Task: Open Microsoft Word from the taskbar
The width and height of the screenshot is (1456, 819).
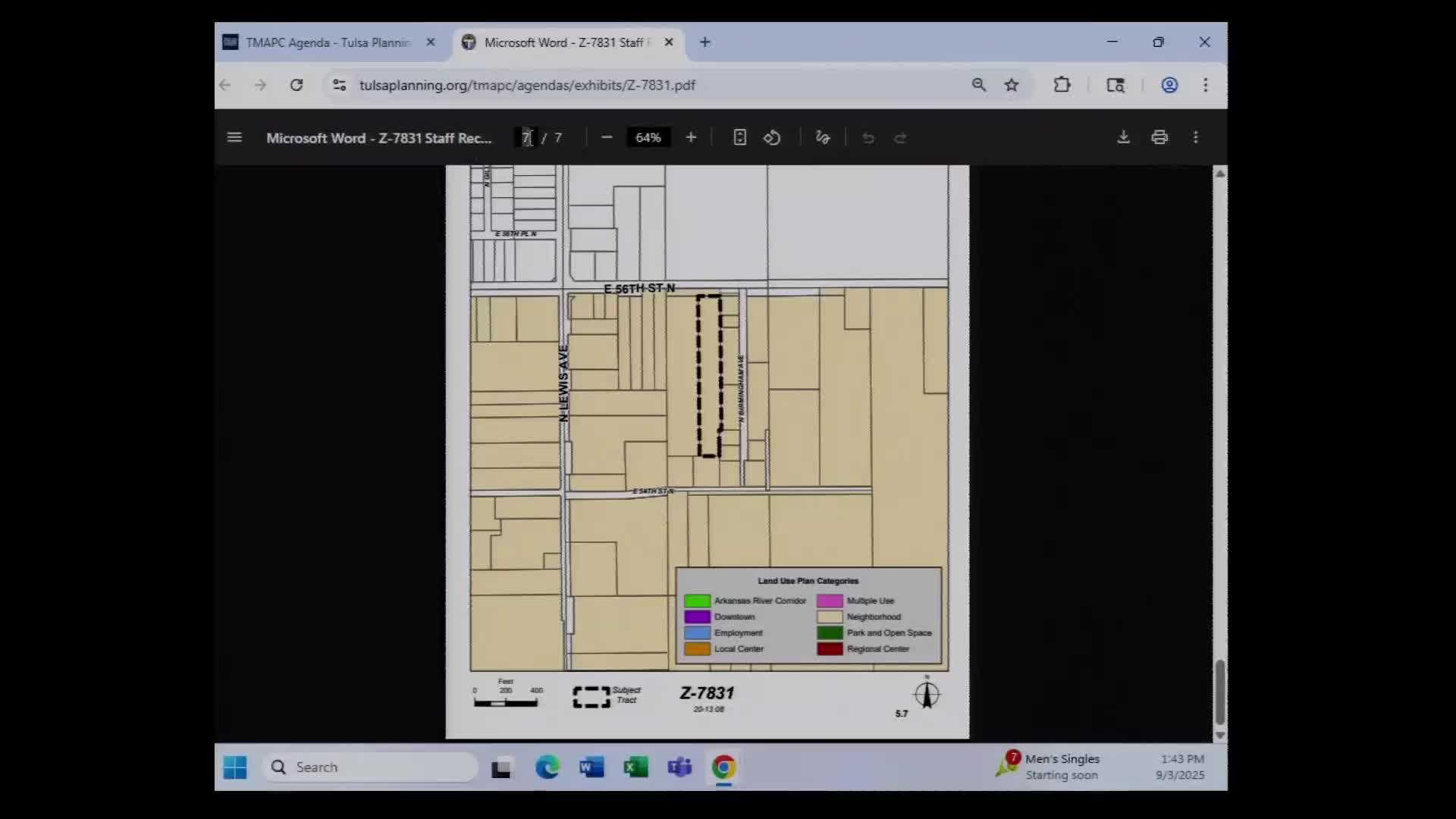Action: click(591, 767)
